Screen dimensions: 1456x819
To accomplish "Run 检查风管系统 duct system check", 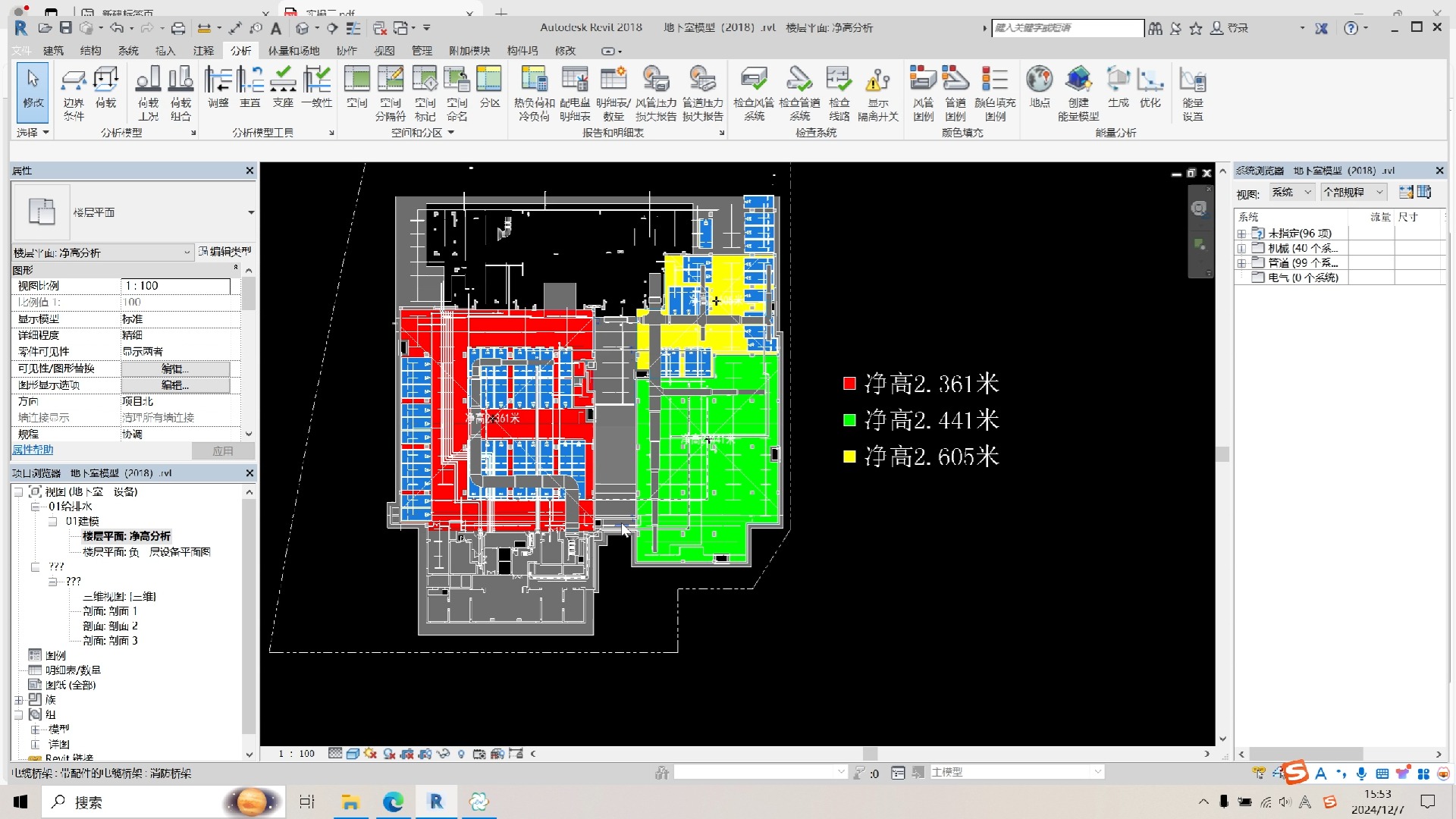I will (x=754, y=93).
